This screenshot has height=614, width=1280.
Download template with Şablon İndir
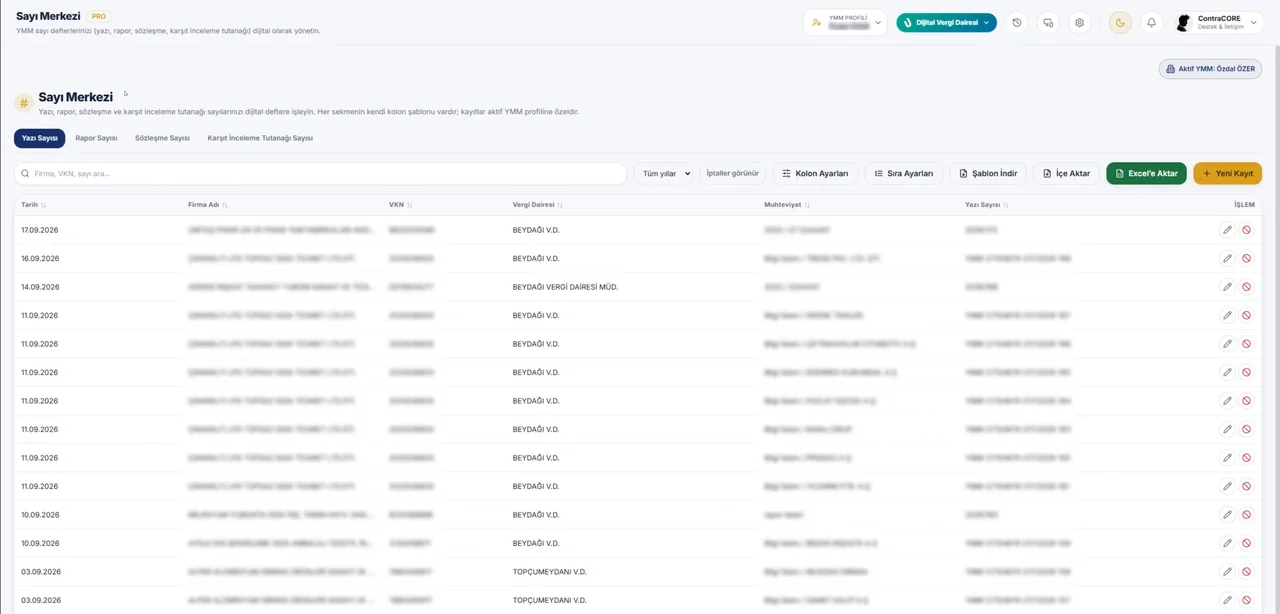pyautogui.click(x=987, y=173)
